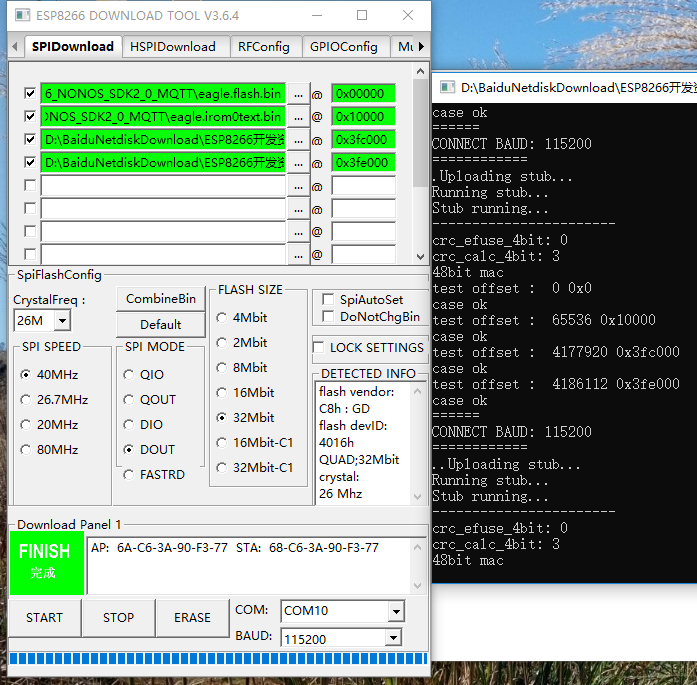Viewport: 697px width, 685px height.
Task: Open the COM port dropdown showing COM10
Action: coord(396,611)
